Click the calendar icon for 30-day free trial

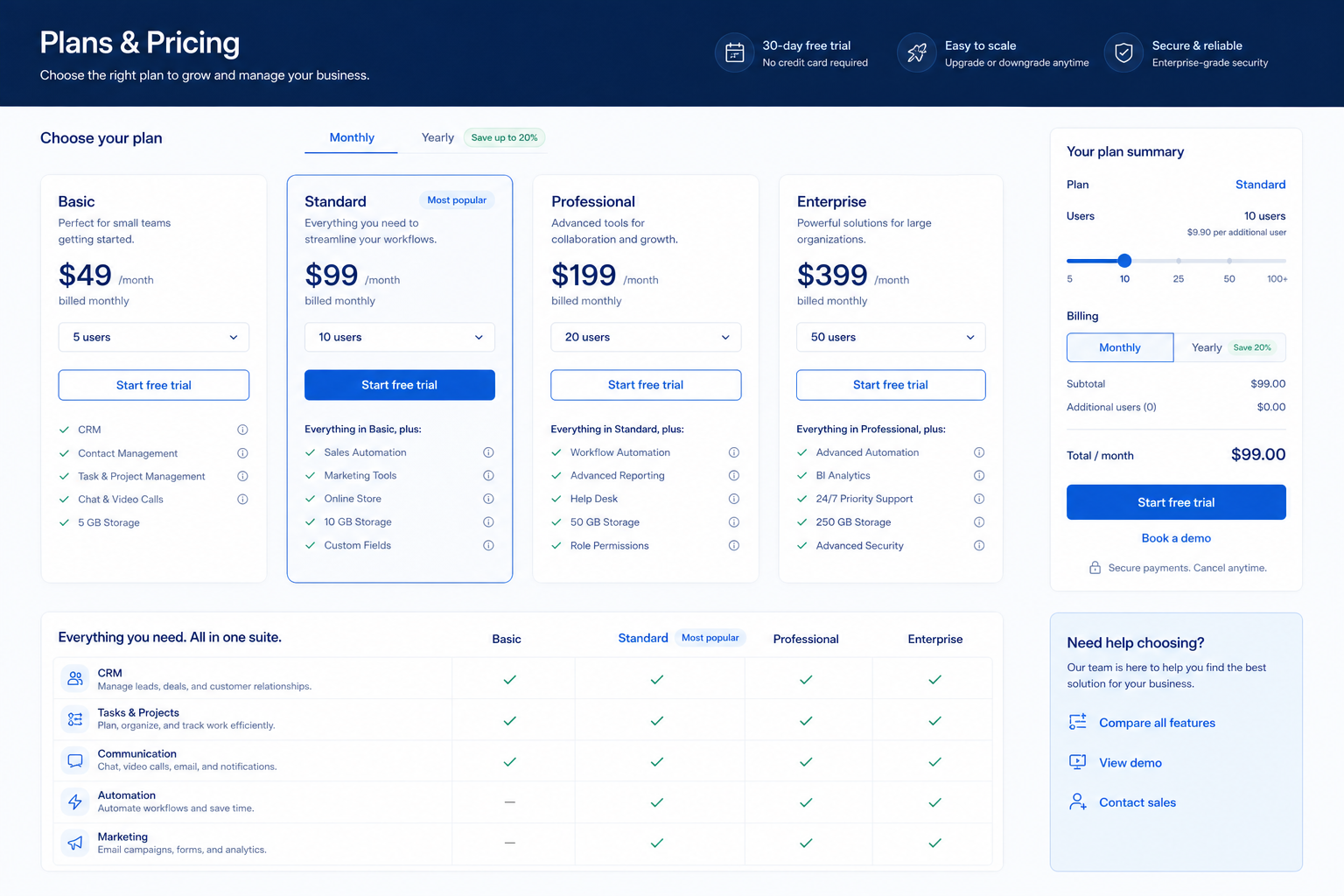[x=735, y=53]
